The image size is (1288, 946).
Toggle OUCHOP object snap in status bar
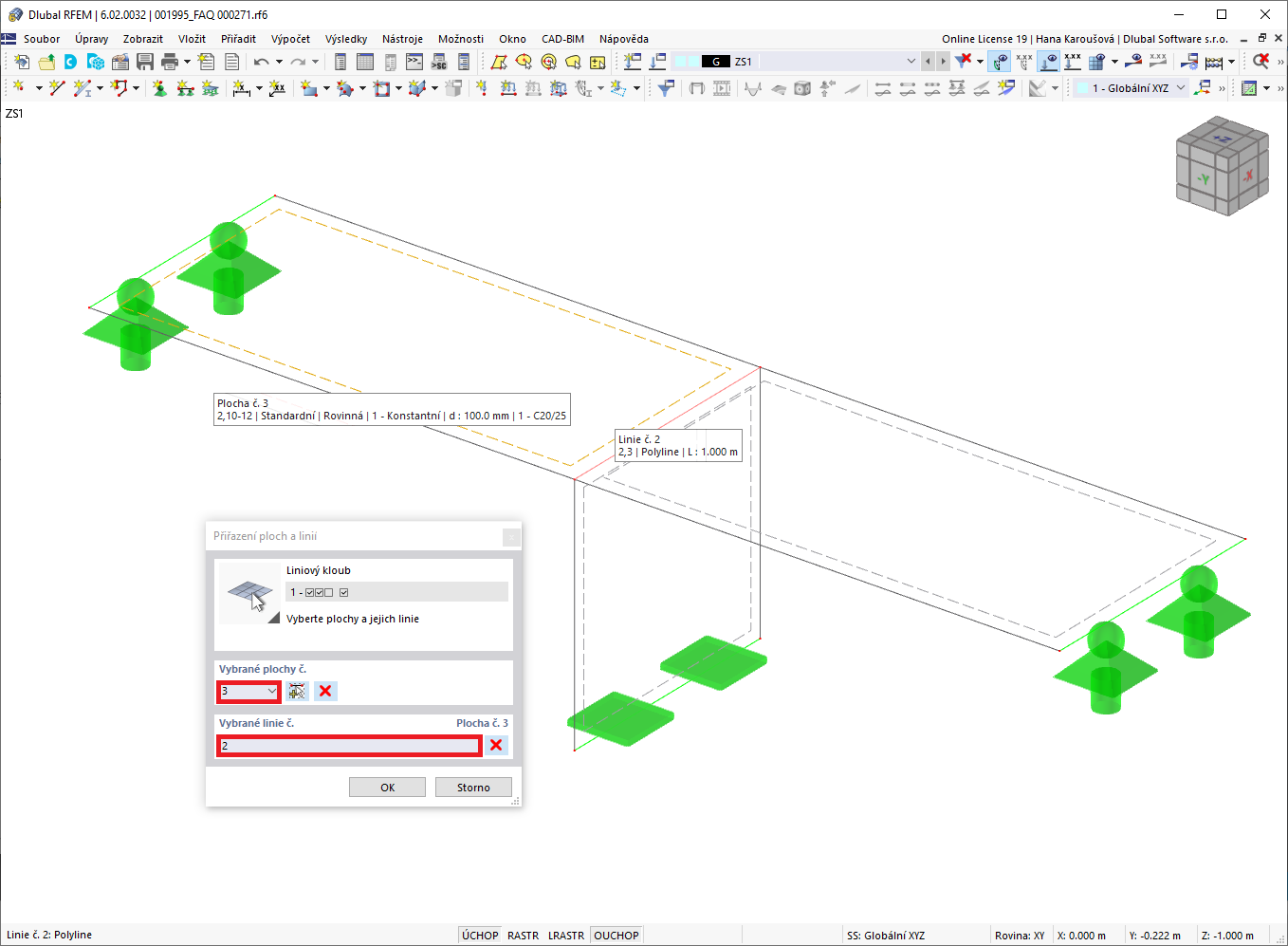click(616, 936)
